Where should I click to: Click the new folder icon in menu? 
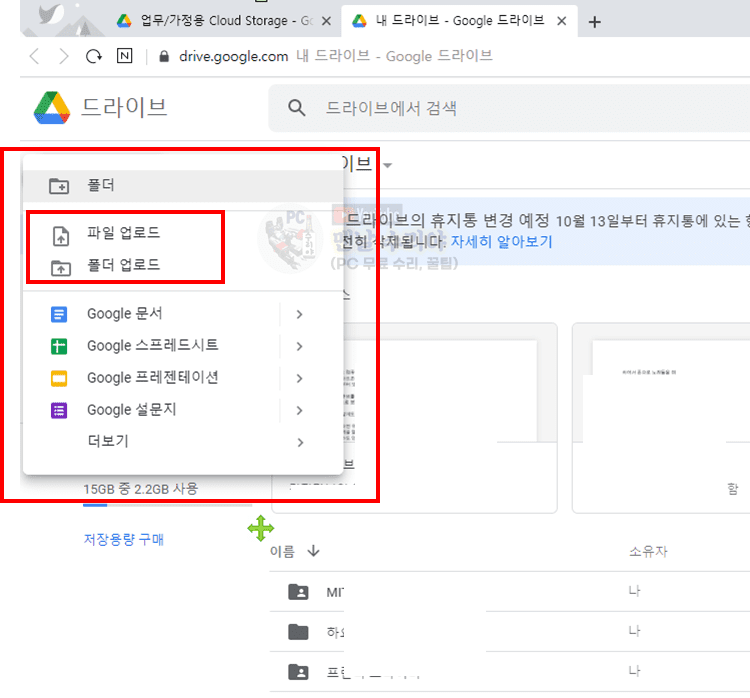tap(59, 186)
